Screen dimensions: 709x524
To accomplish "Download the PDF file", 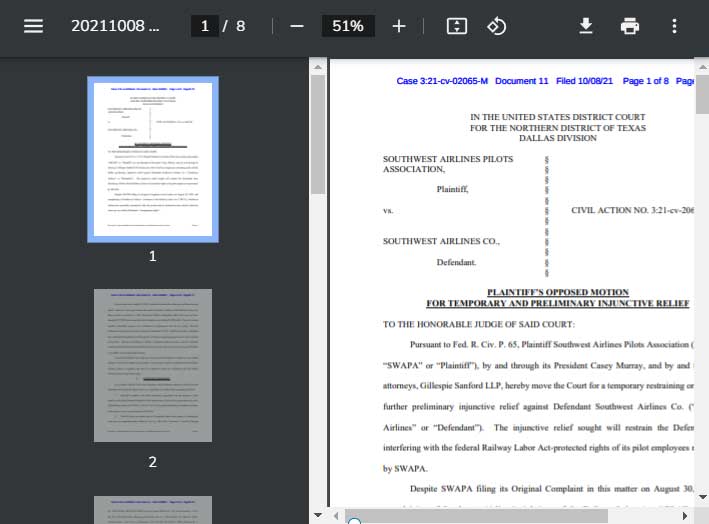I will click(x=586, y=26).
